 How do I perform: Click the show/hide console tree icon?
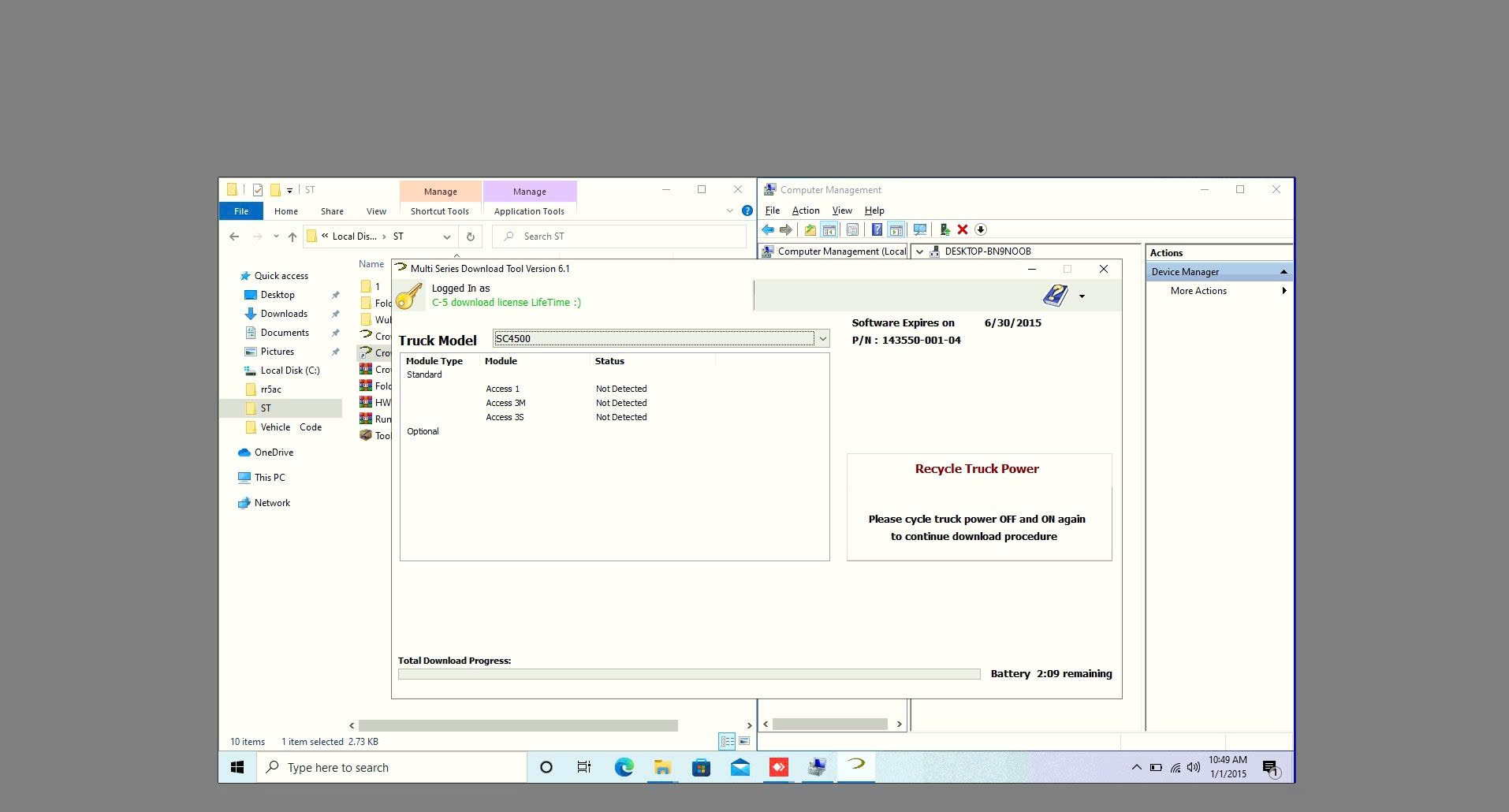tap(829, 229)
